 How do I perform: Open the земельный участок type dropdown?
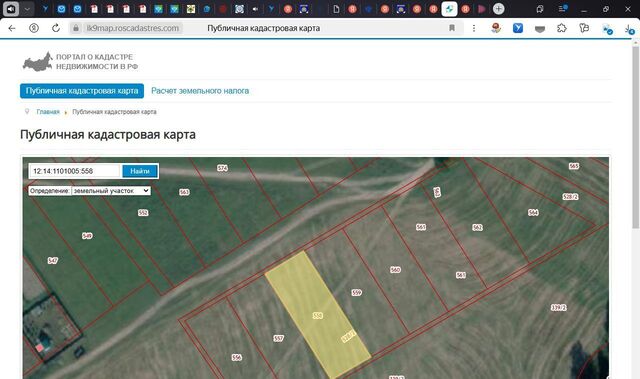coord(111,191)
